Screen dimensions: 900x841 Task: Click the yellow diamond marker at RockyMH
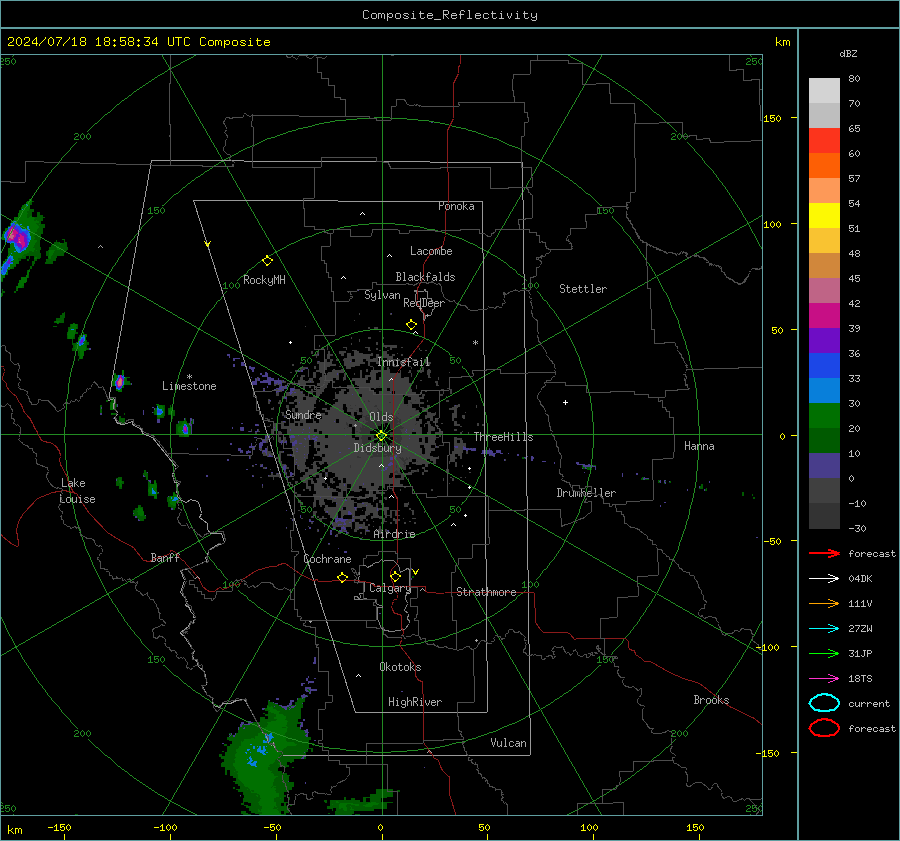[x=267, y=261]
